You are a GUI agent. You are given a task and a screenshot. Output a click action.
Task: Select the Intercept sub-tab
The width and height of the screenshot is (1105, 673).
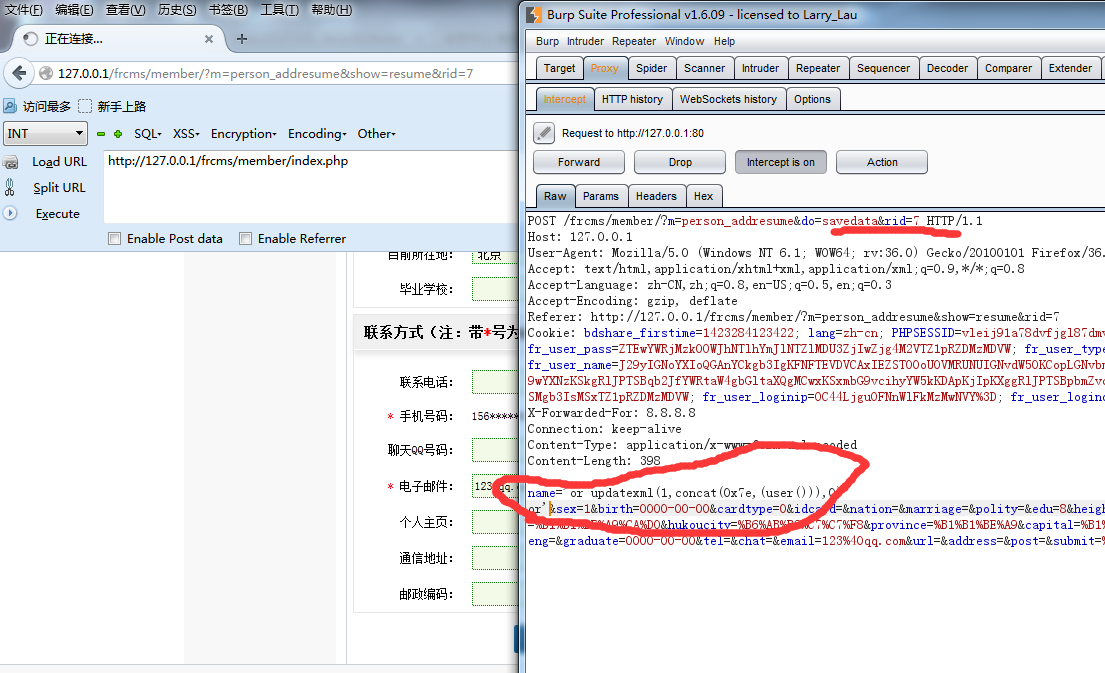click(x=564, y=99)
